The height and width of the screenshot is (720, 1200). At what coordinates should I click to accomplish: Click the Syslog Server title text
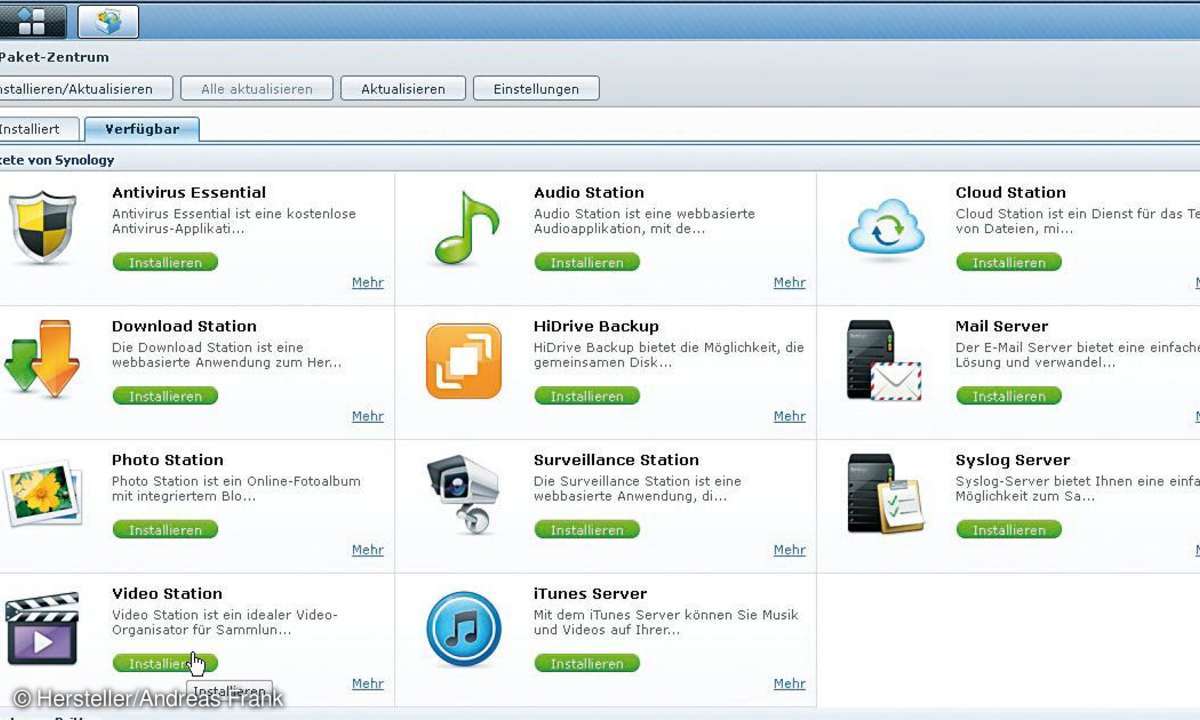tap(1013, 460)
